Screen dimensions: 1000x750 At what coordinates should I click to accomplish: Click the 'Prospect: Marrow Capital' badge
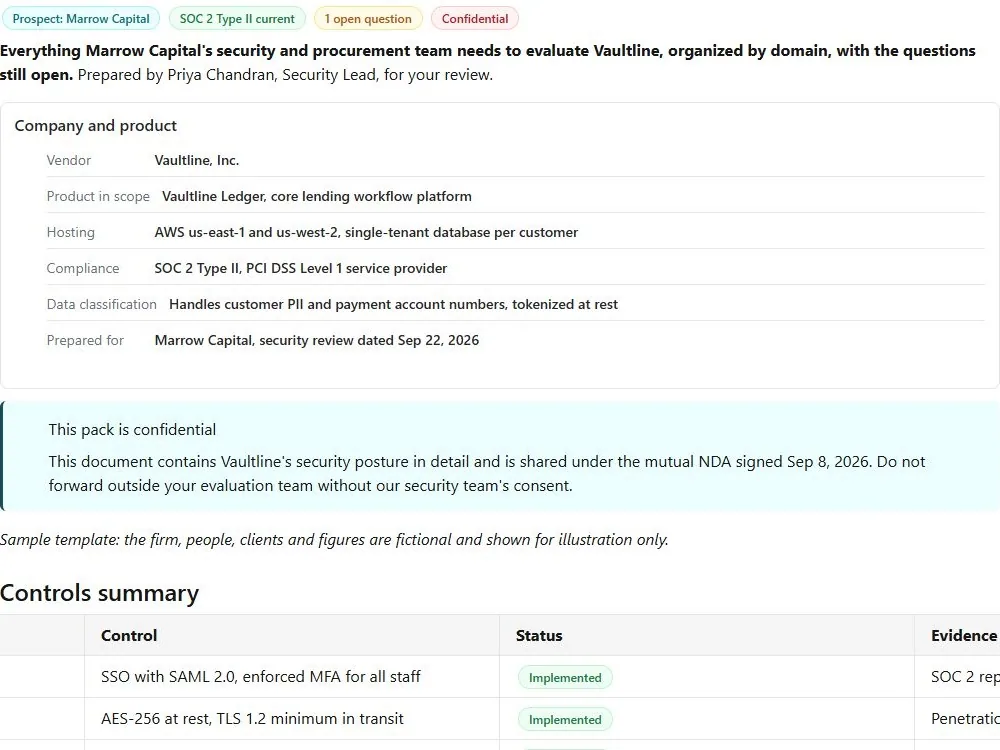(81, 18)
